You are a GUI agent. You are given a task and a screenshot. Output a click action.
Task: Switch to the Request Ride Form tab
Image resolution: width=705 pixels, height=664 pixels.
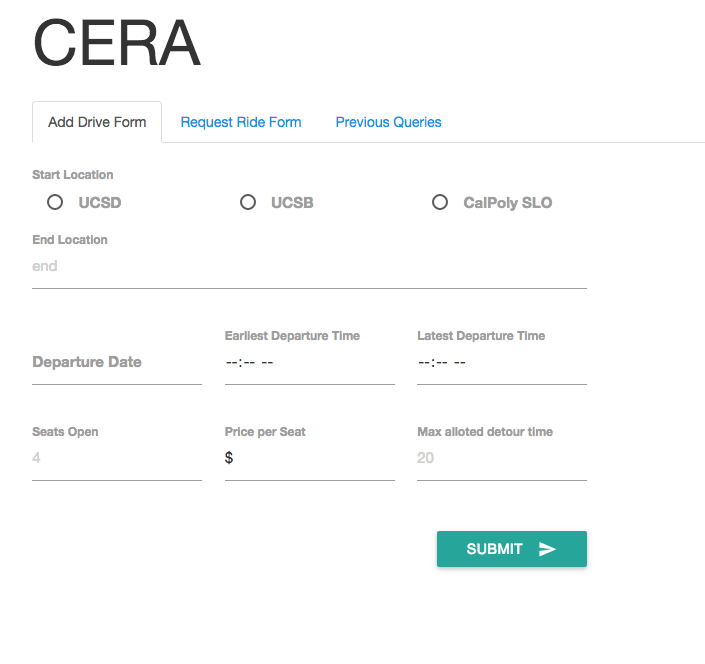tap(241, 122)
